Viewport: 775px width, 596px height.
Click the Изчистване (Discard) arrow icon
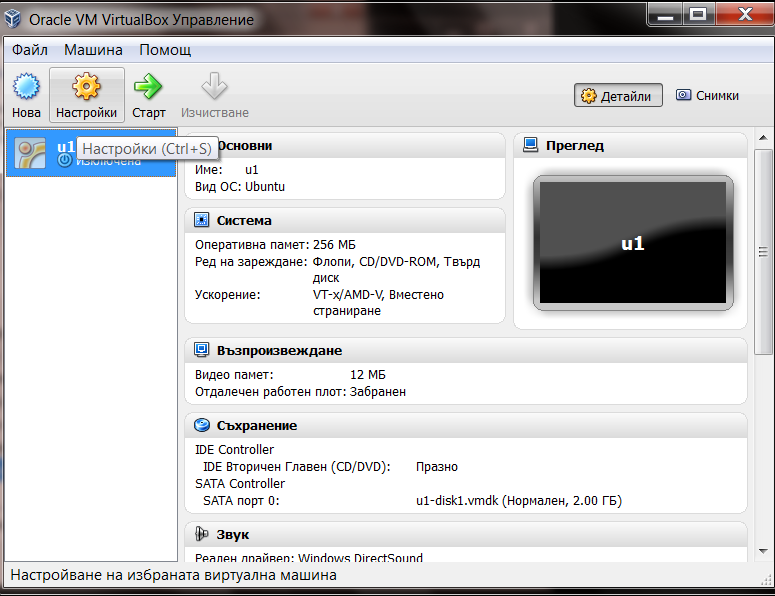(214, 88)
